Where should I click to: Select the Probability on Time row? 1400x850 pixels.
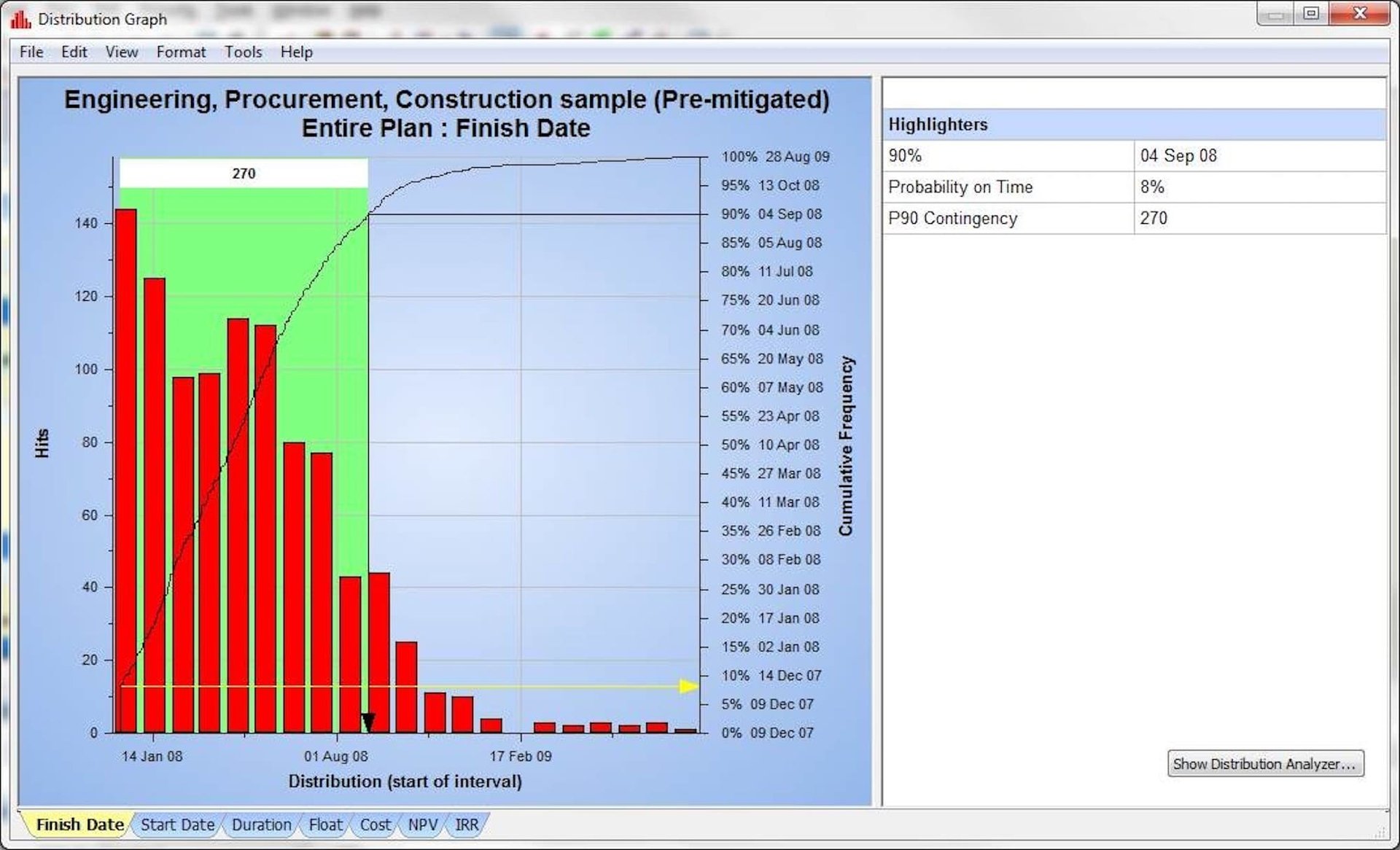pos(1006,187)
